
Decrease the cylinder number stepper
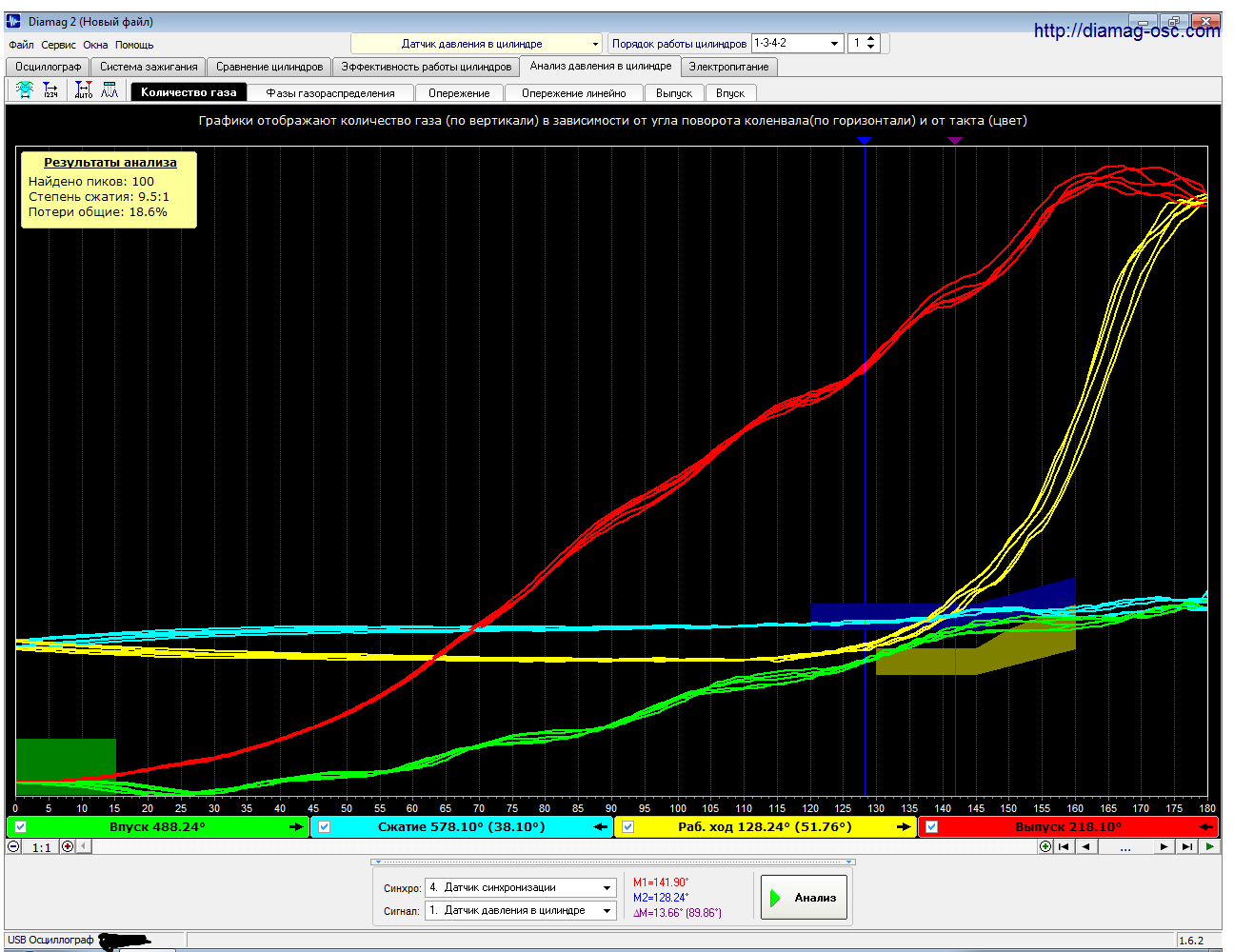point(871,48)
